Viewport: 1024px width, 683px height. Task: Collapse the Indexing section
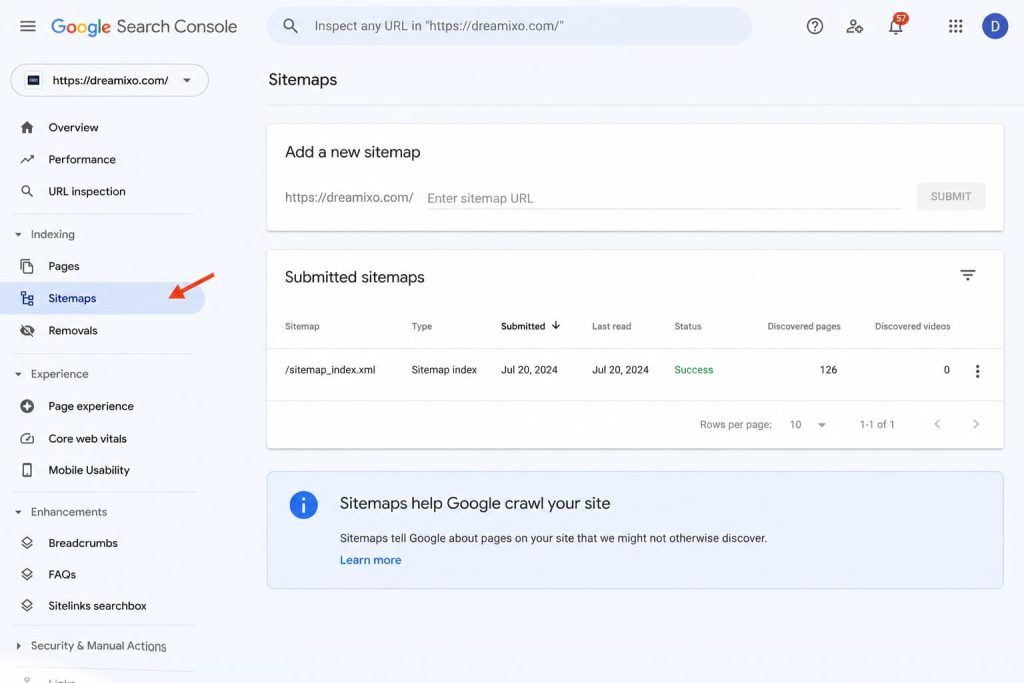(18, 234)
